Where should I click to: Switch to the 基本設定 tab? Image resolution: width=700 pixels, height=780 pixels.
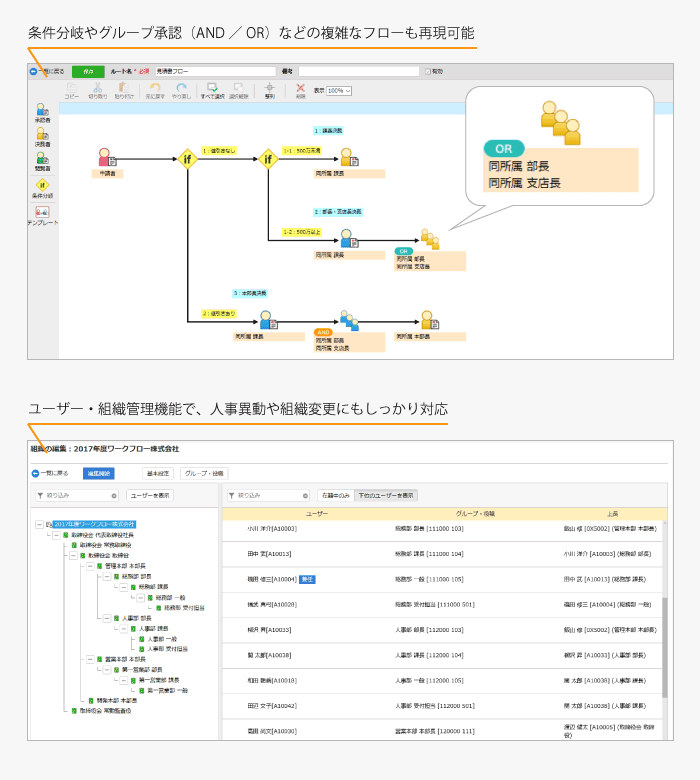pyautogui.click(x=158, y=473)
